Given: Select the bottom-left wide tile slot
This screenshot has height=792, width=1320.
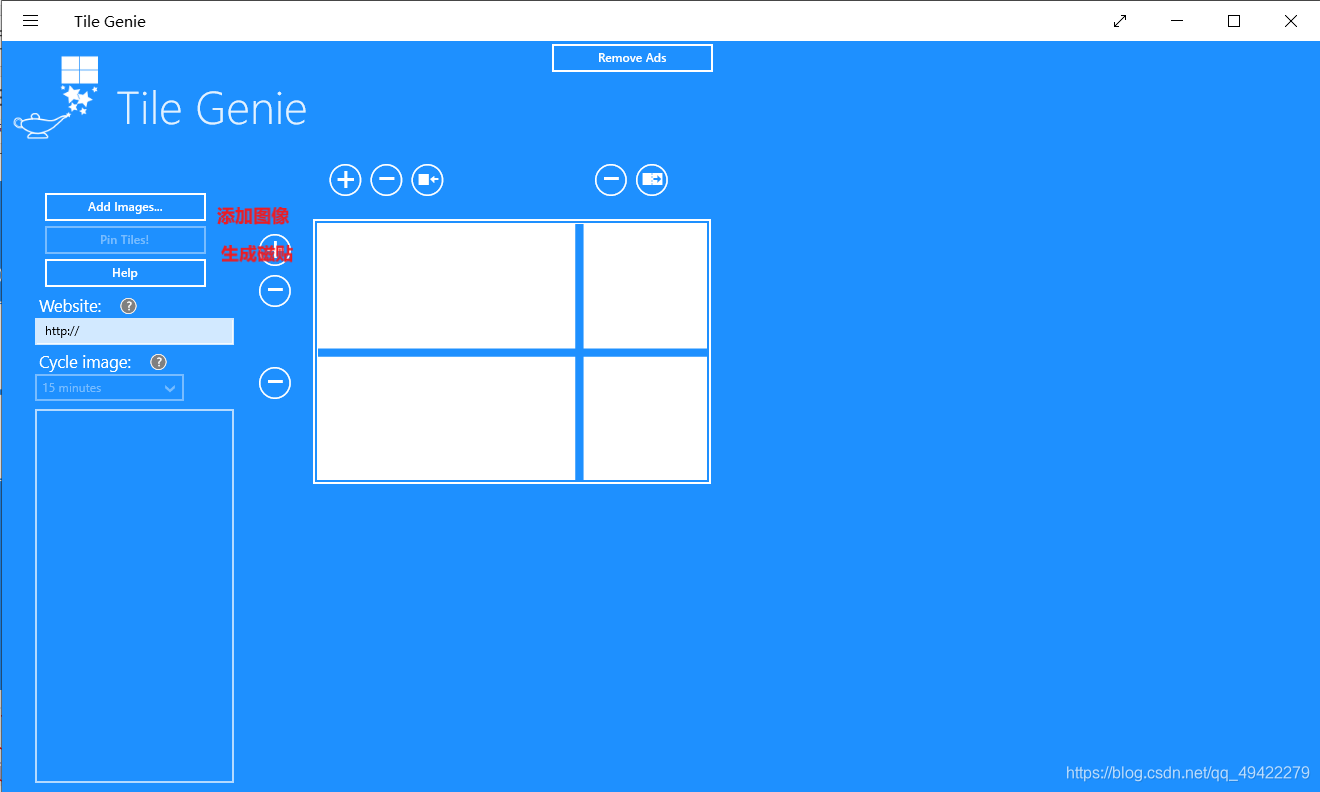Looking at the screenshot, I should (x=446, y=418).
